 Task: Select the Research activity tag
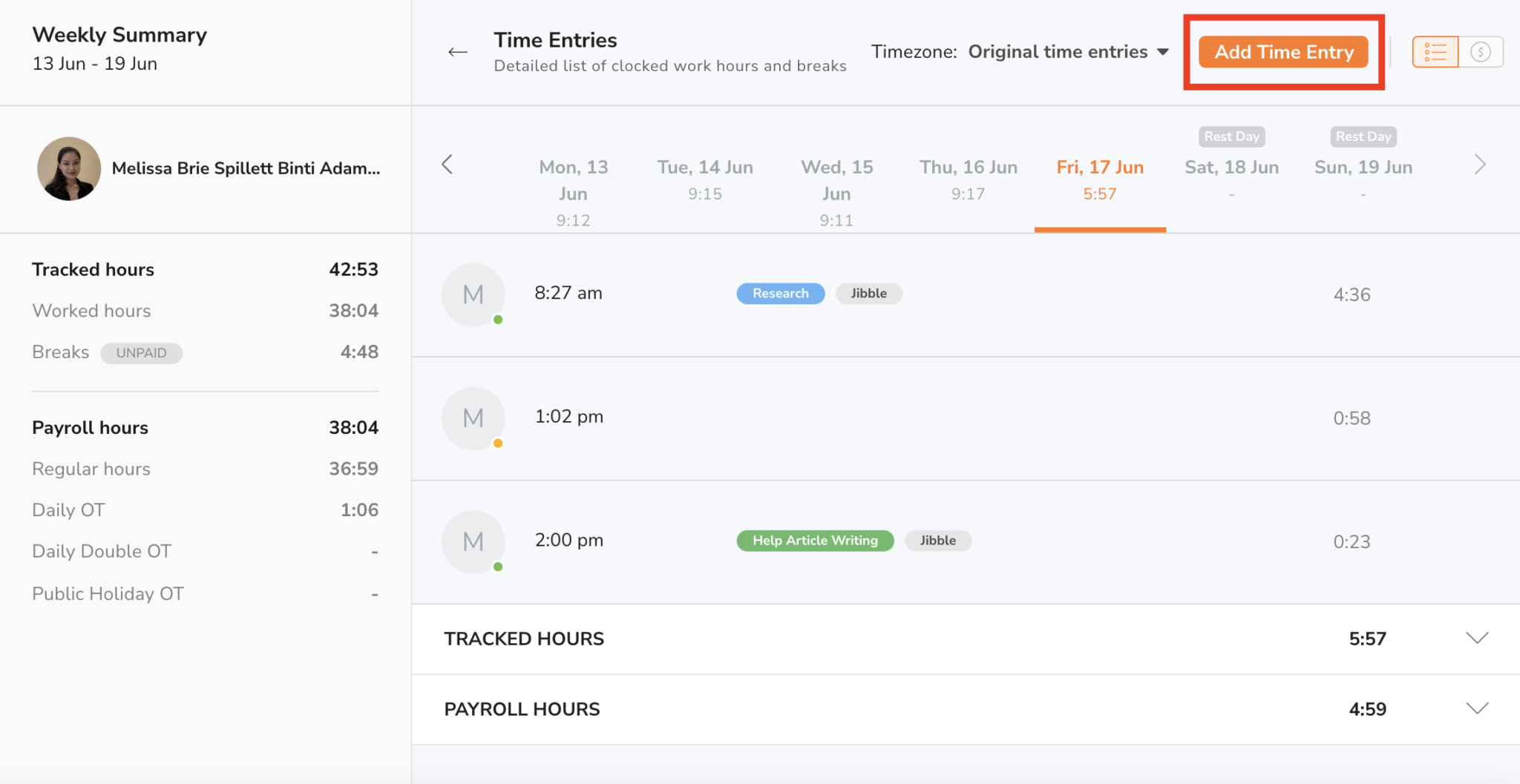click(x=780, y=293)
